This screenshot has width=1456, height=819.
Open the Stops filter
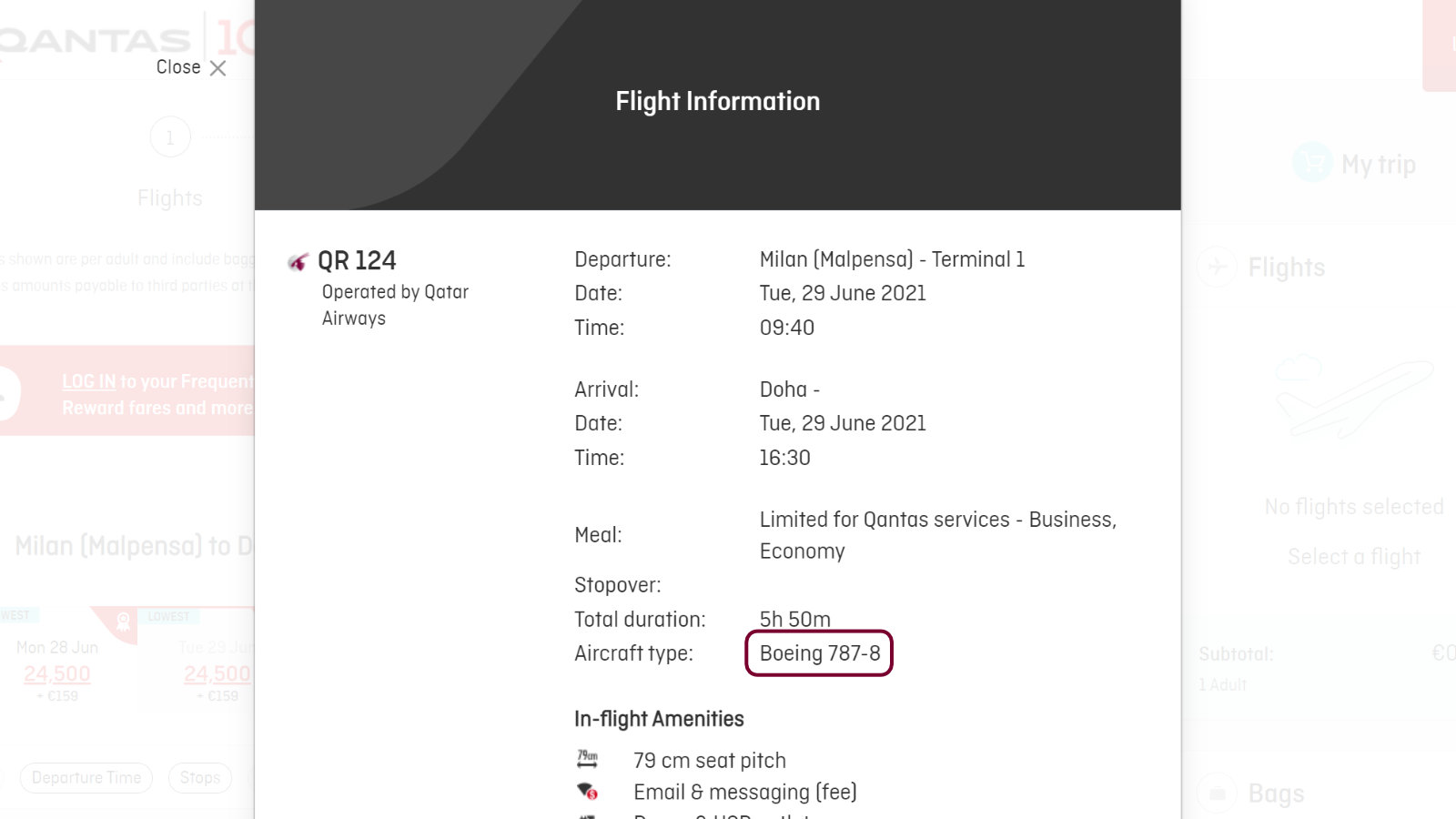[200, 778]
